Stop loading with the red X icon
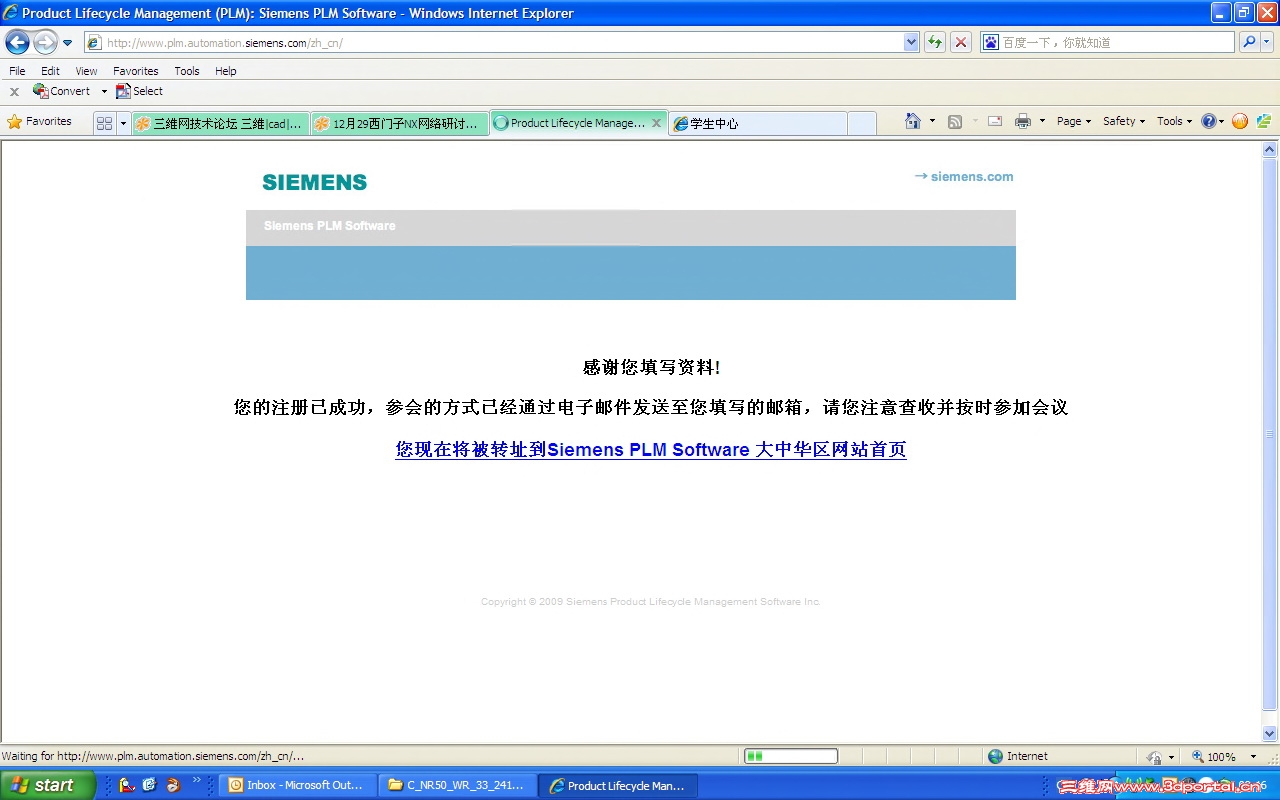The image size is (1280, 800). pos(961,42)
